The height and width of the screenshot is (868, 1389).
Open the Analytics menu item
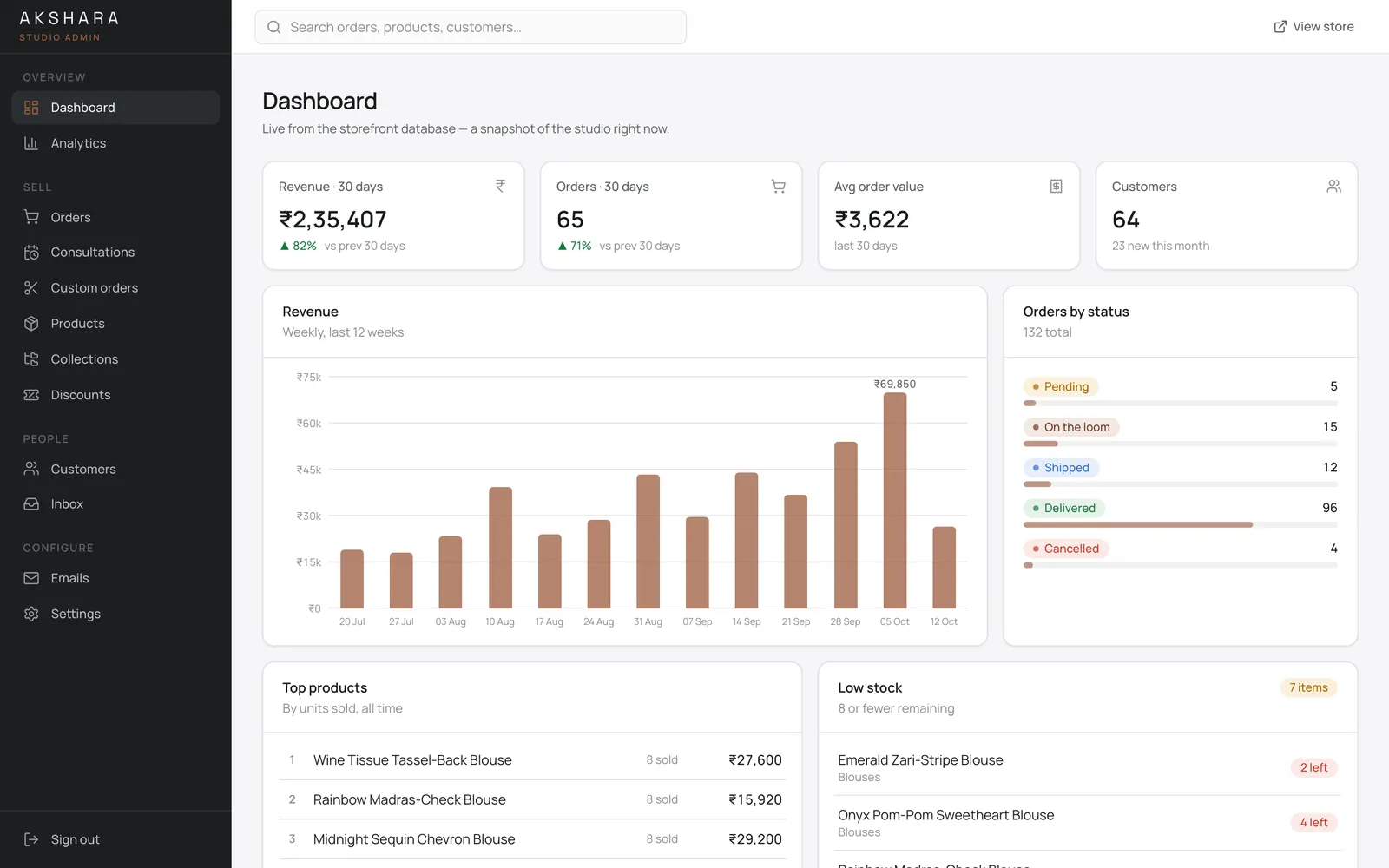coord(115,143)
